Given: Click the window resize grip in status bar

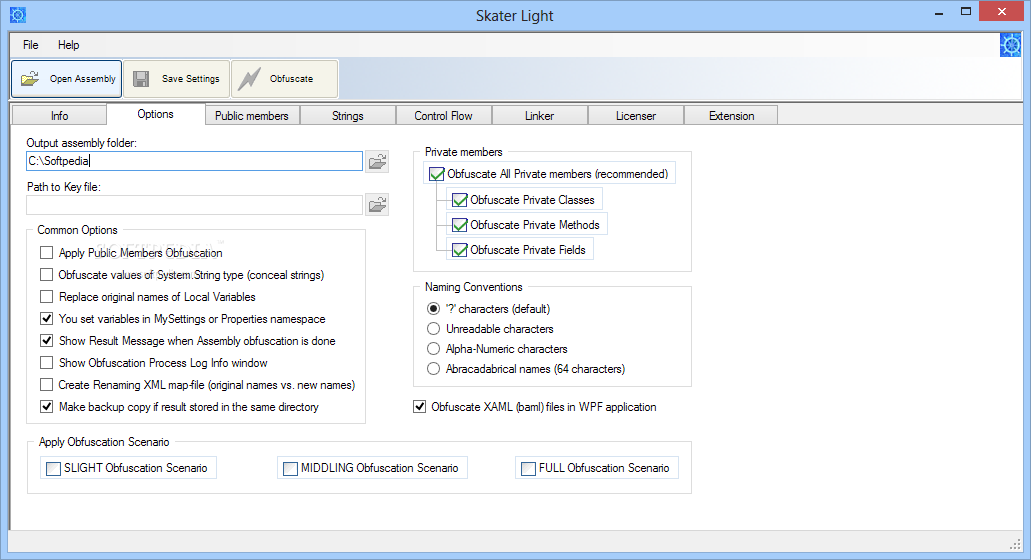Looking at the screenshot, I should [1015, 544].
